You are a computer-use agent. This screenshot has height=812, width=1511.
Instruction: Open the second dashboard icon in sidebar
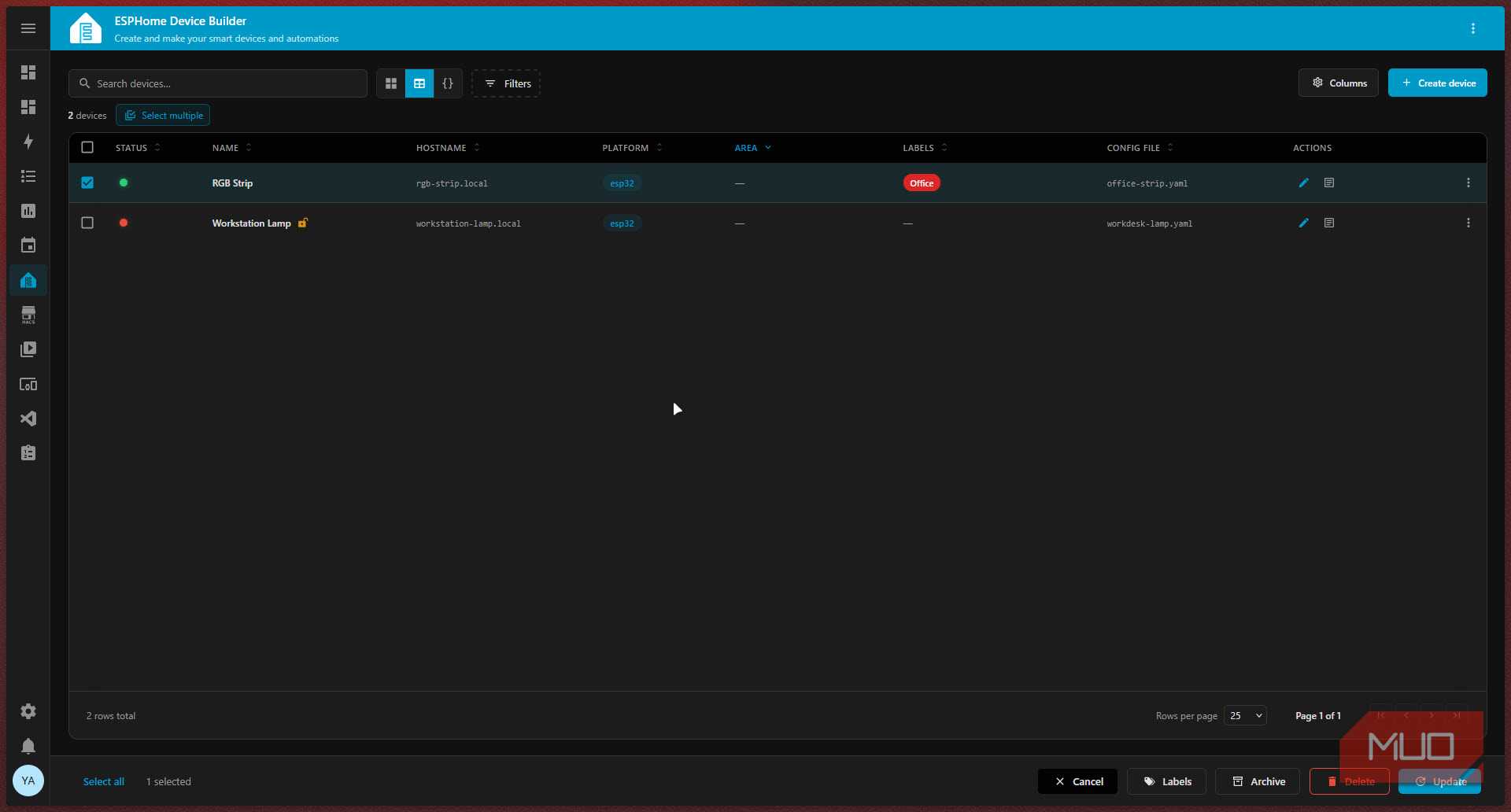click(x=28, y=107)
